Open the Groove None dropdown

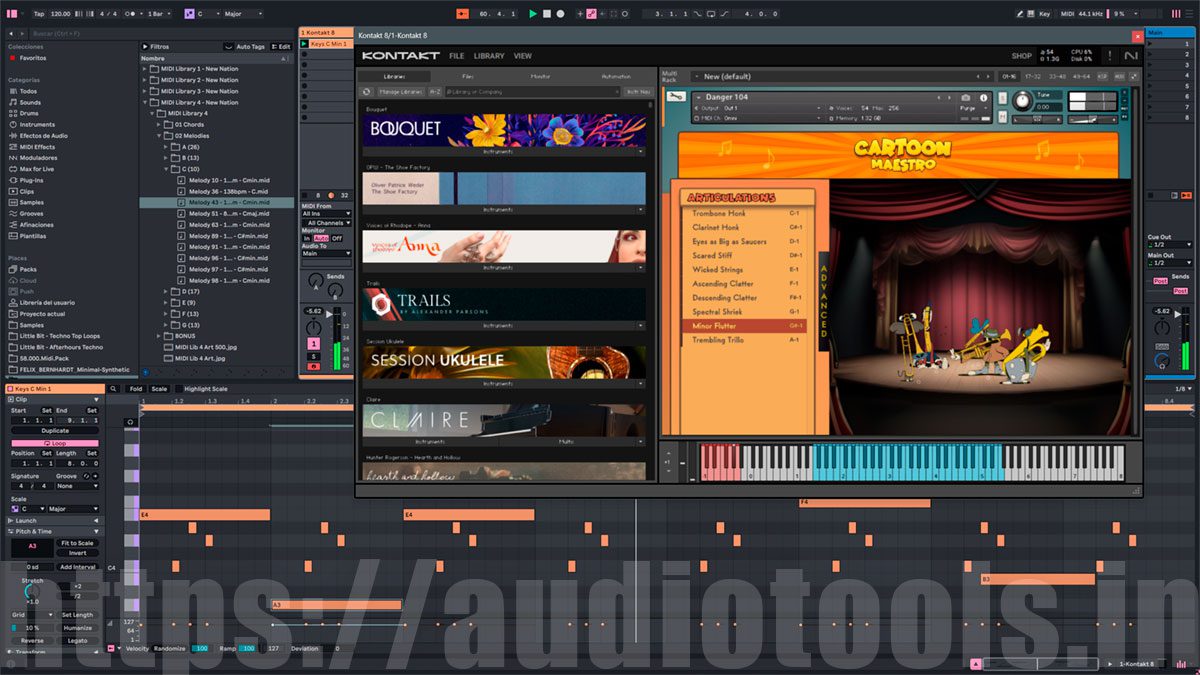(77, 486)
